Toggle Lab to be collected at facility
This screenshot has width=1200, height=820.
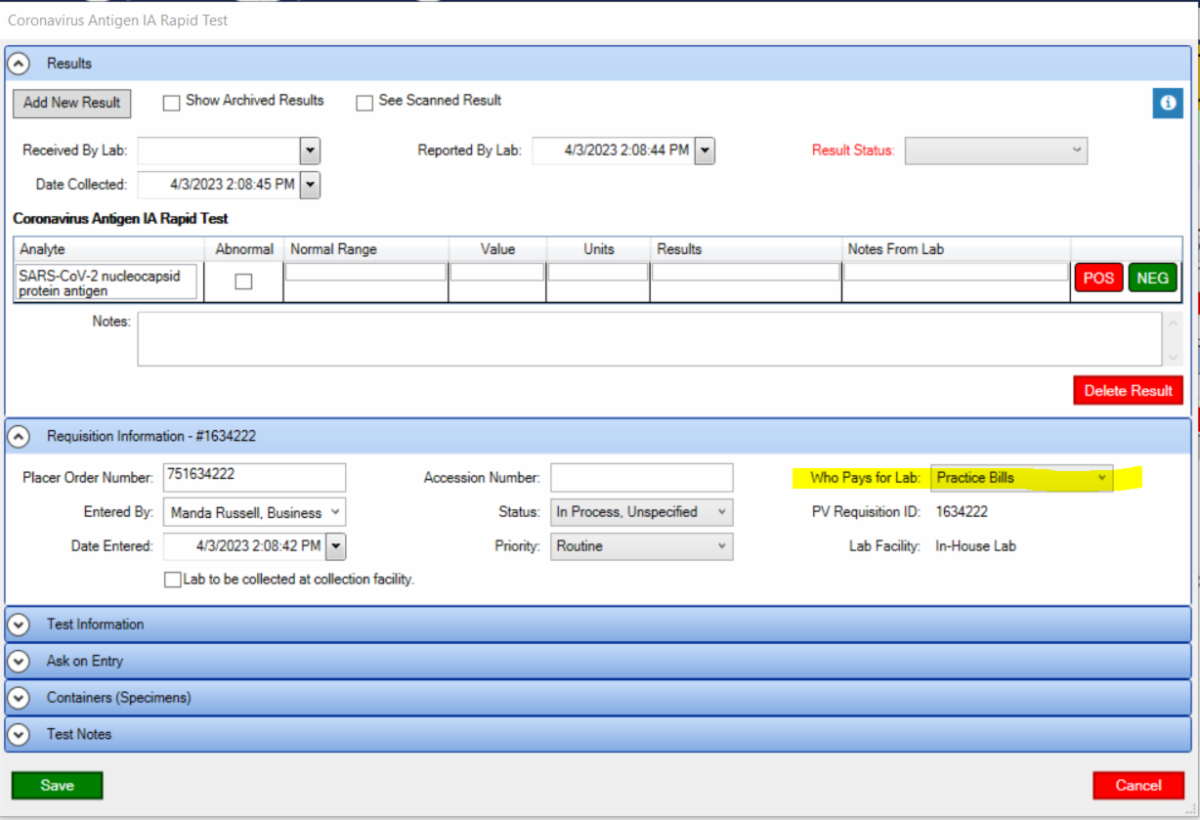pos(174,579)
